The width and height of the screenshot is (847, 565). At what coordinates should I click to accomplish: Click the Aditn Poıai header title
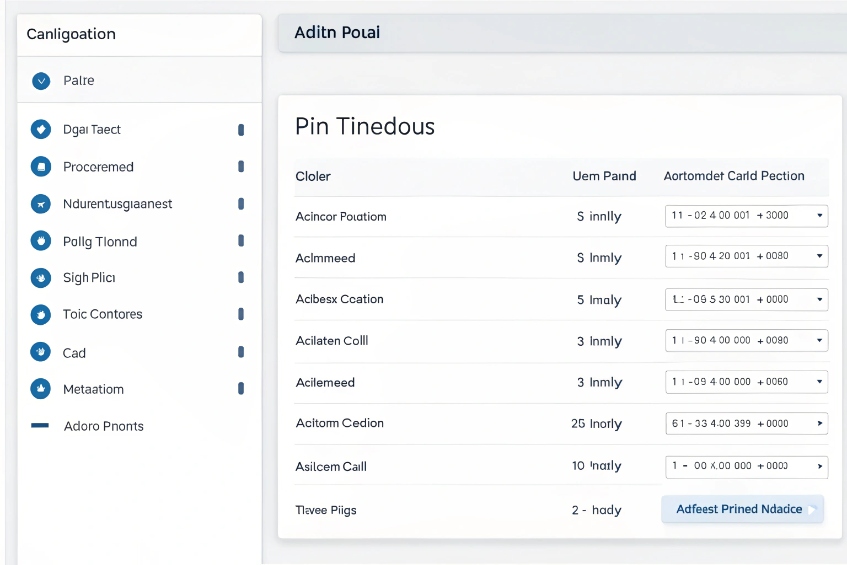(337, 32)
